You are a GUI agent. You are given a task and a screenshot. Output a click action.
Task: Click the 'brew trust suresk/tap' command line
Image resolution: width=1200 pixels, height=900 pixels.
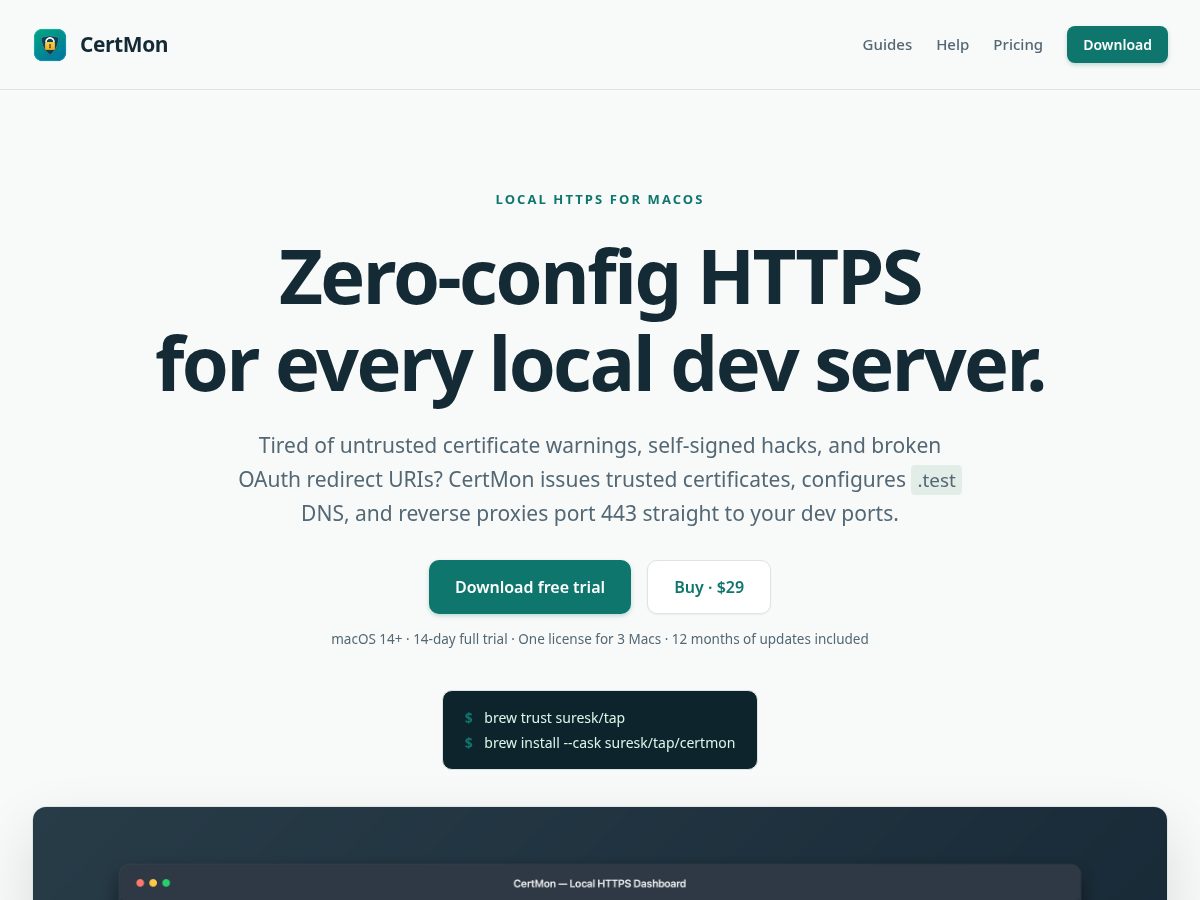click(554, 718)
